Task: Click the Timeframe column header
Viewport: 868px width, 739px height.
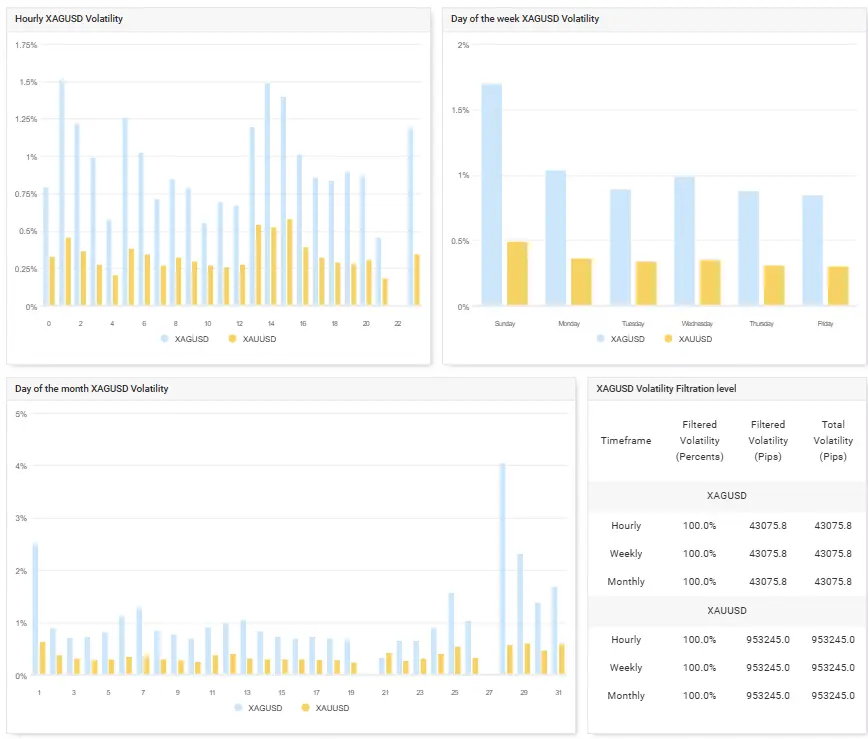Action: (x=626, y=441)
